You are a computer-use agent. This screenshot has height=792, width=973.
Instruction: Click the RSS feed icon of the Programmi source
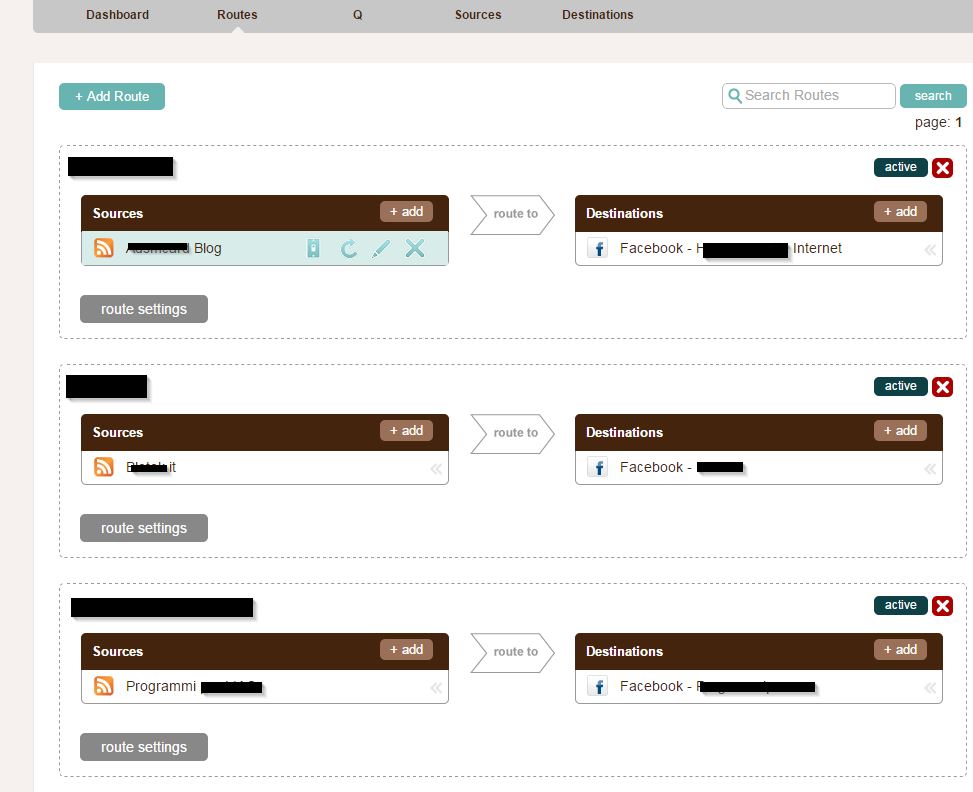(x=104, y=686)
